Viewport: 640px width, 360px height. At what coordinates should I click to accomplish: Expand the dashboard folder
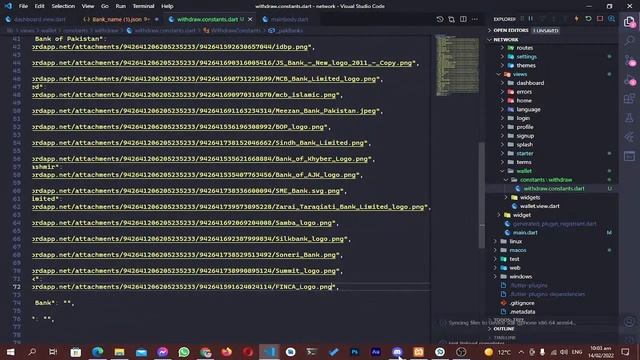[530, 83]
